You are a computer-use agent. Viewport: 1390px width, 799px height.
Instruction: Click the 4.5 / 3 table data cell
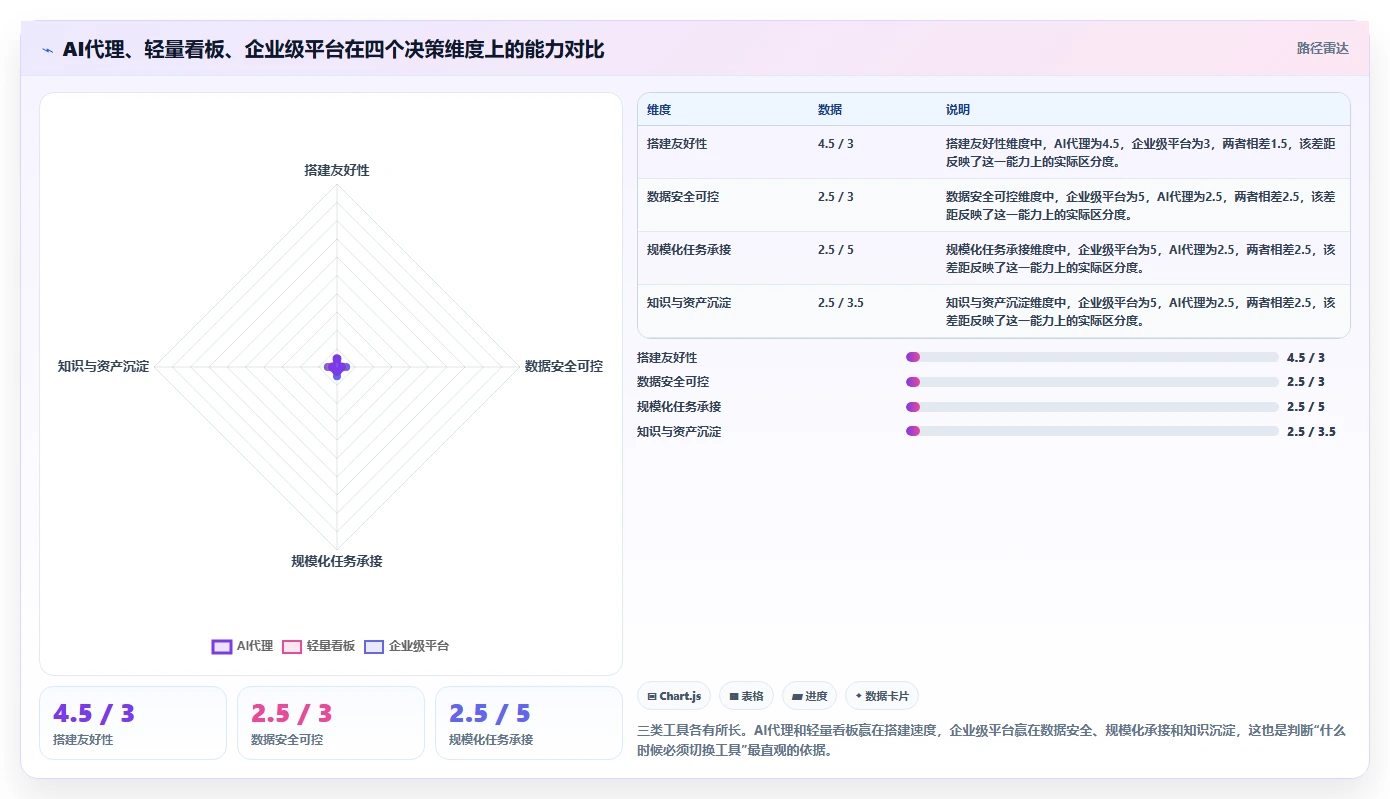pos(836,144)
